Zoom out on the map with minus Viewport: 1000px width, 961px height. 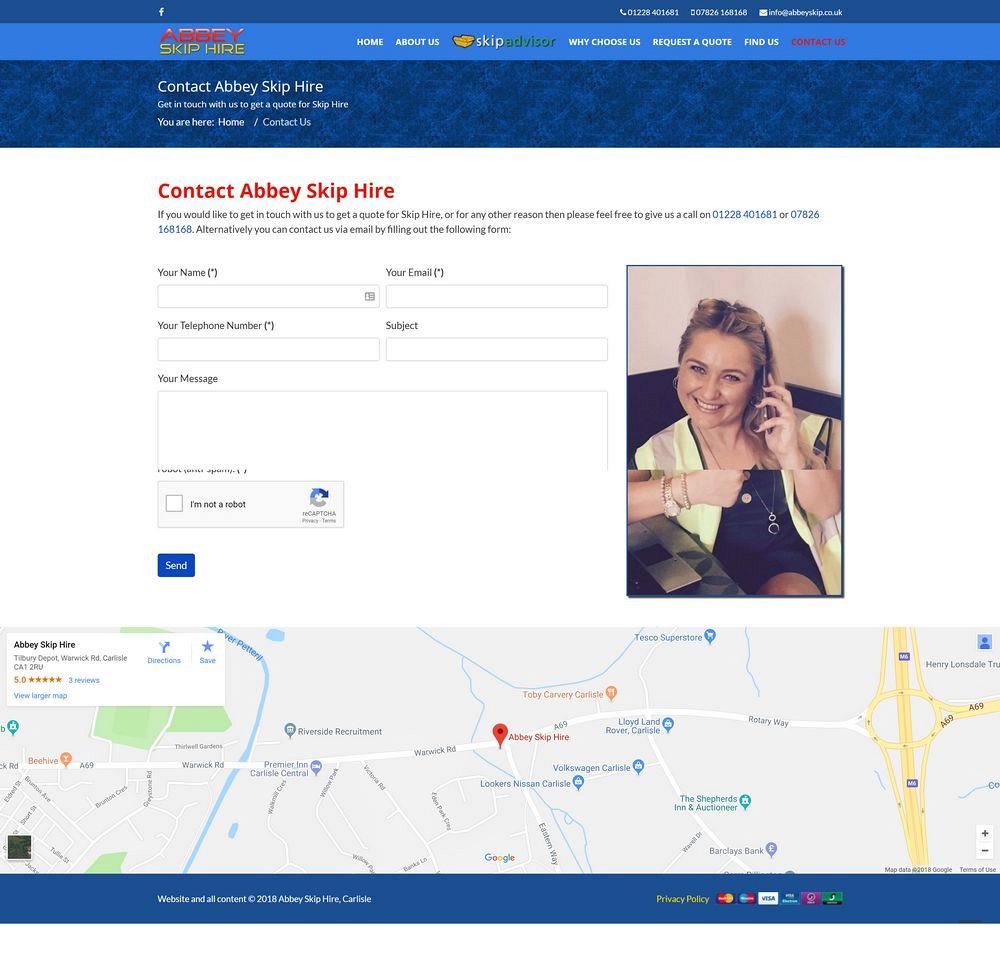(984, 851)
